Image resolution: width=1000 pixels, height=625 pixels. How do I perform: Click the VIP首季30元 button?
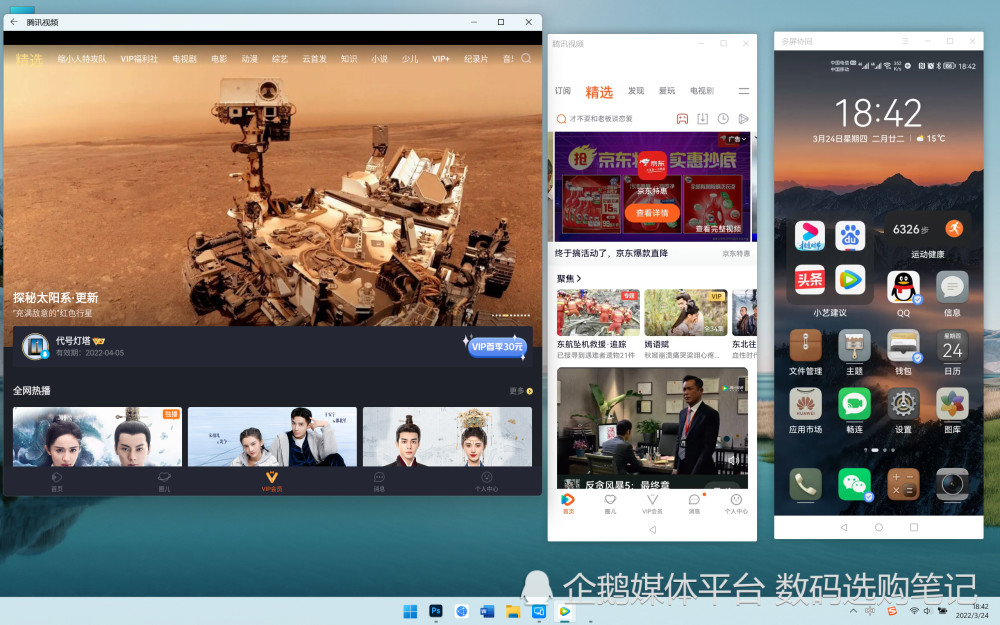tap(497, 346)
